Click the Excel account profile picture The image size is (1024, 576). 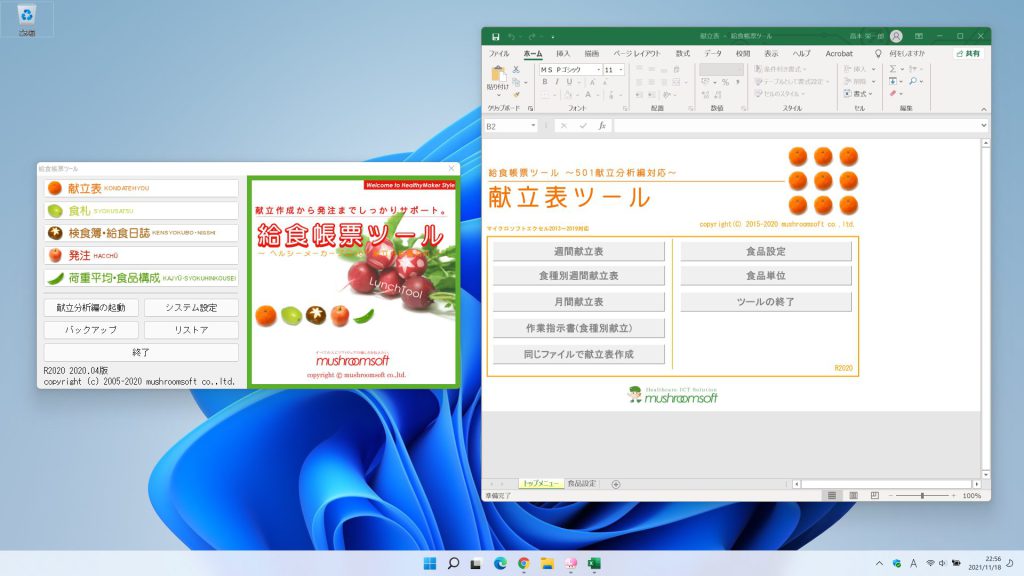tap(896, 37)
